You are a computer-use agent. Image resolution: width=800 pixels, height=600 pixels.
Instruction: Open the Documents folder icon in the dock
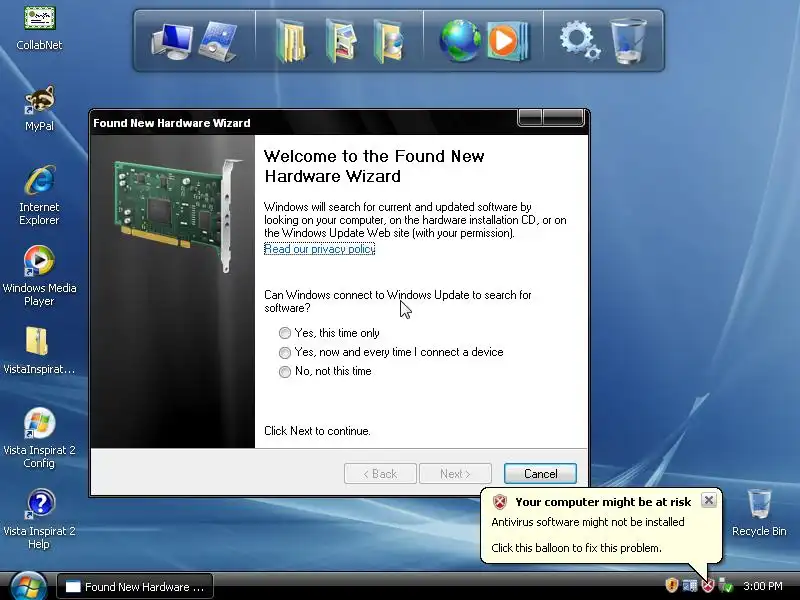tap(290, 41)
